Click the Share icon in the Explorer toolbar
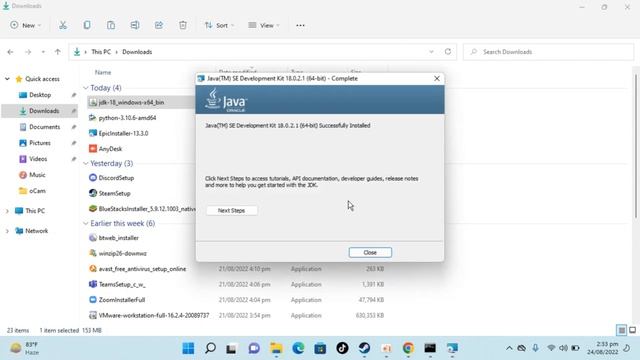 [159, 25]
